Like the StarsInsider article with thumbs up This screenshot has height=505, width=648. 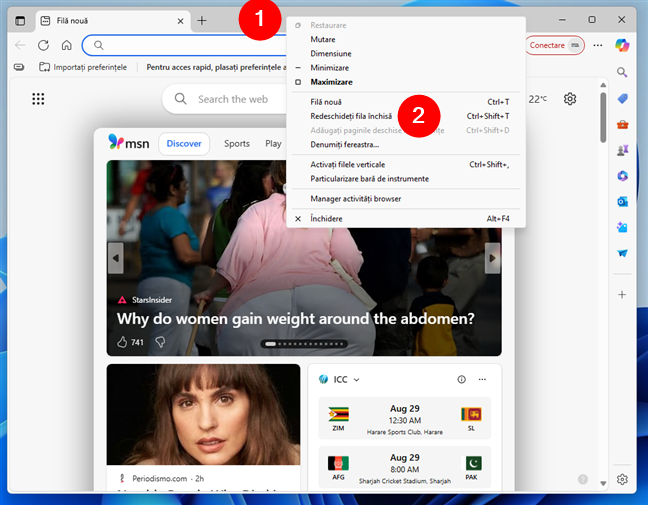pos(123,342)
